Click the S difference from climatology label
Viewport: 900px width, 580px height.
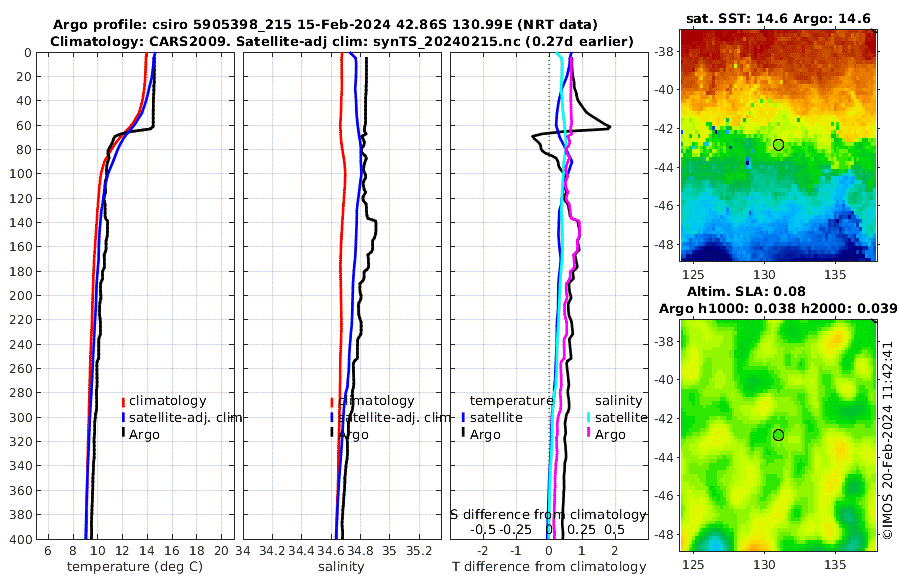549,515
